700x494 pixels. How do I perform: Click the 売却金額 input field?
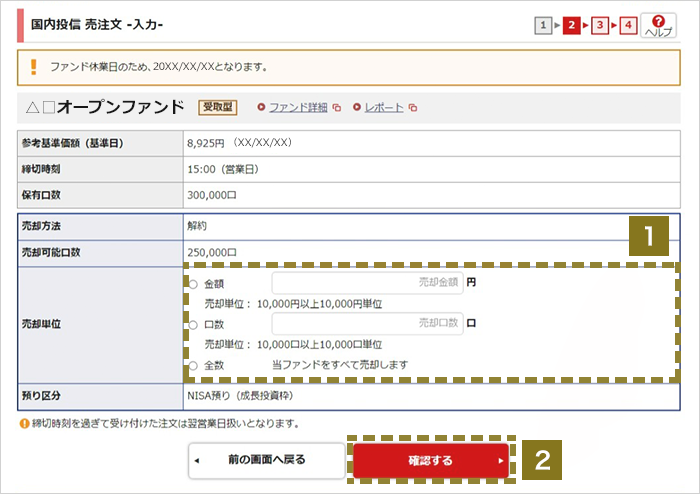367,282
